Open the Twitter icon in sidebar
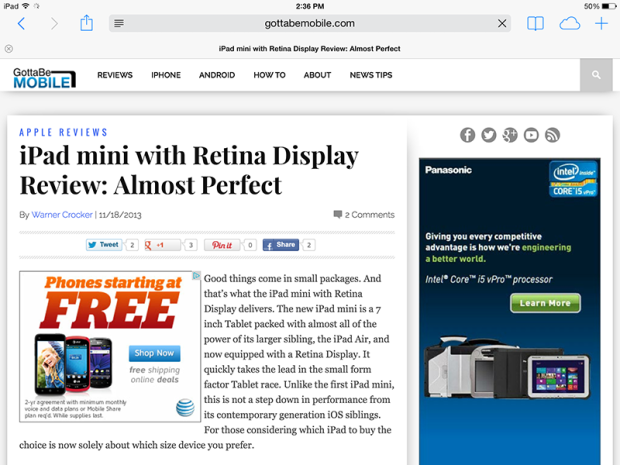The height and width of the screenshot is (465, 620). 489,135
